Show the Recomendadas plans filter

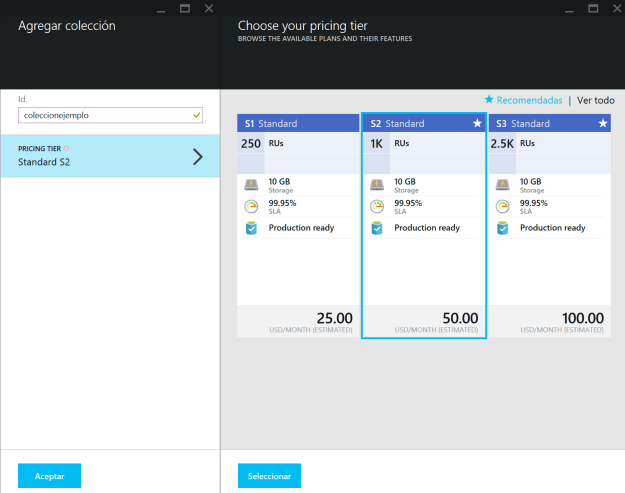(x=523, y=100)
